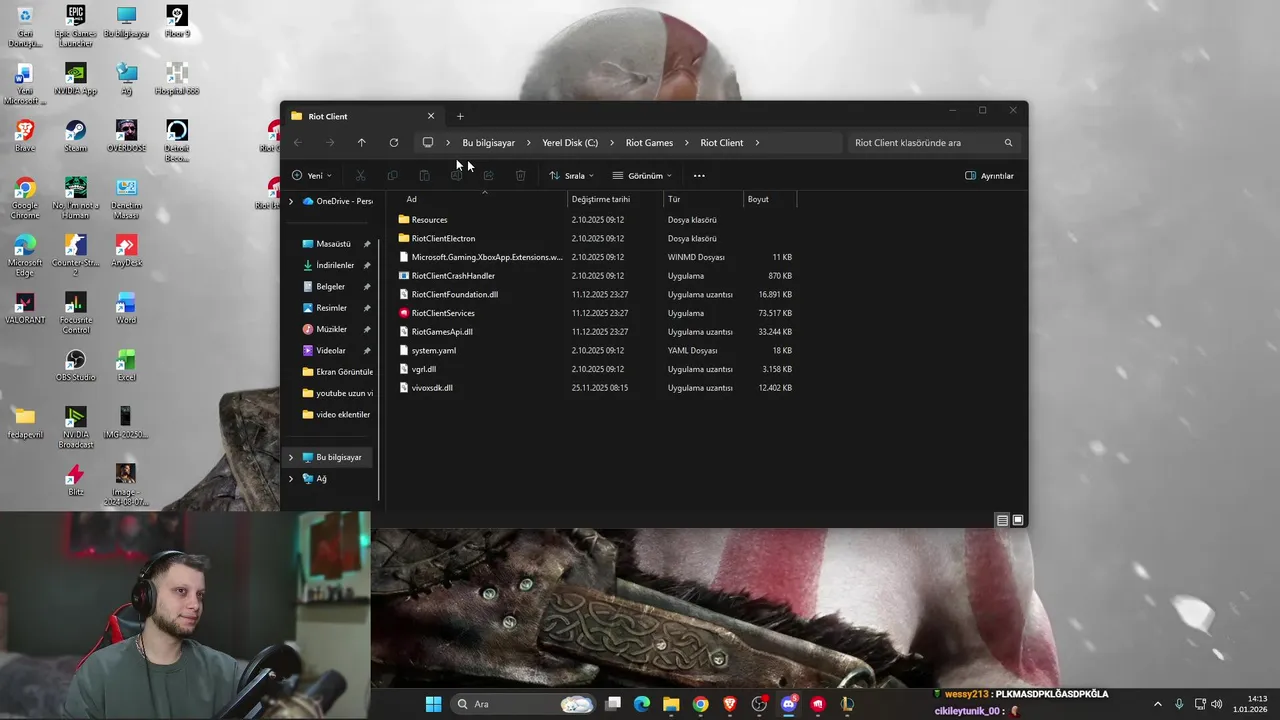
Task: Select system.yaml file
Action: pos(433,350)
